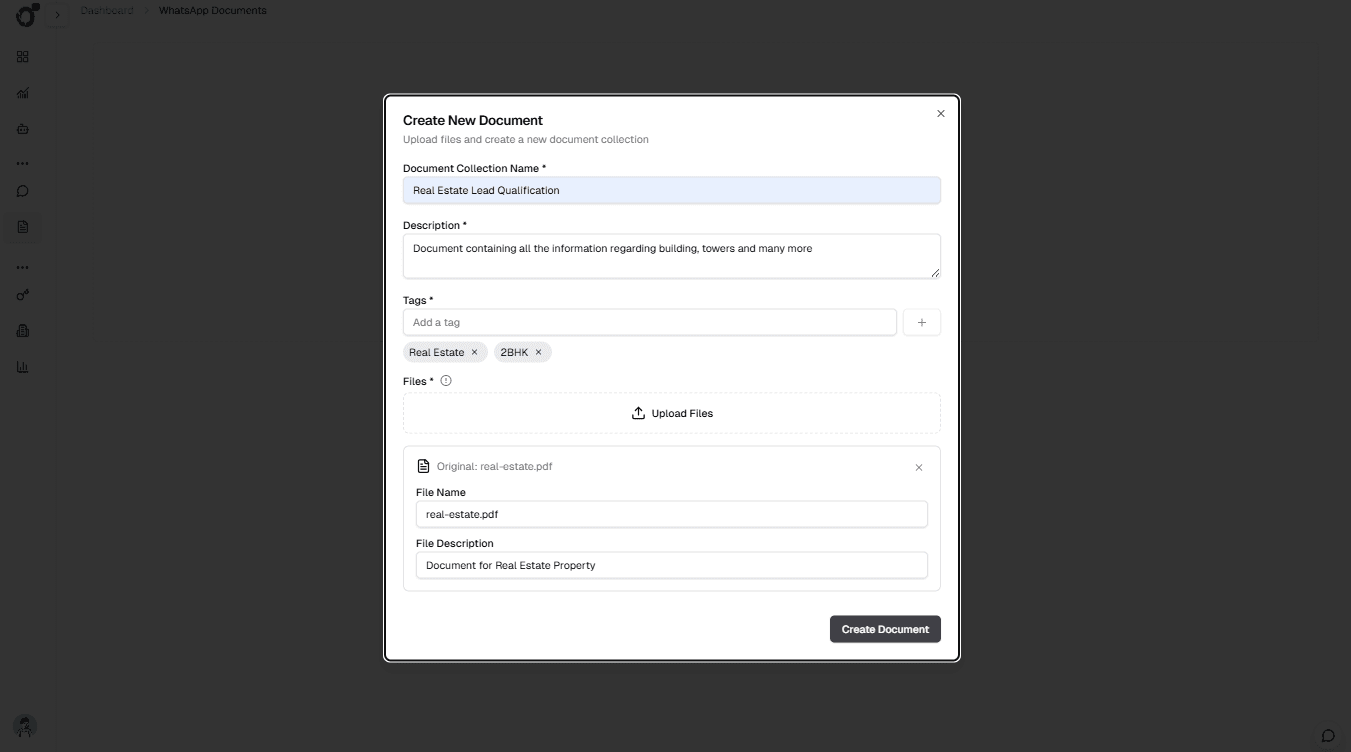Screen dimensions: 1351x752
Task: Open the lower ellipsis menu in the sidebar
Action: [22, 266]
